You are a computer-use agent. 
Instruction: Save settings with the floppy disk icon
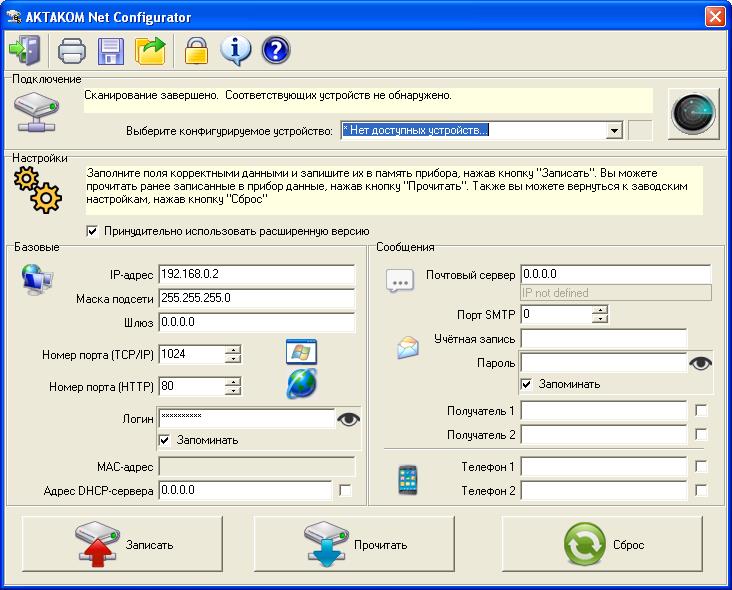click(111, 51)
